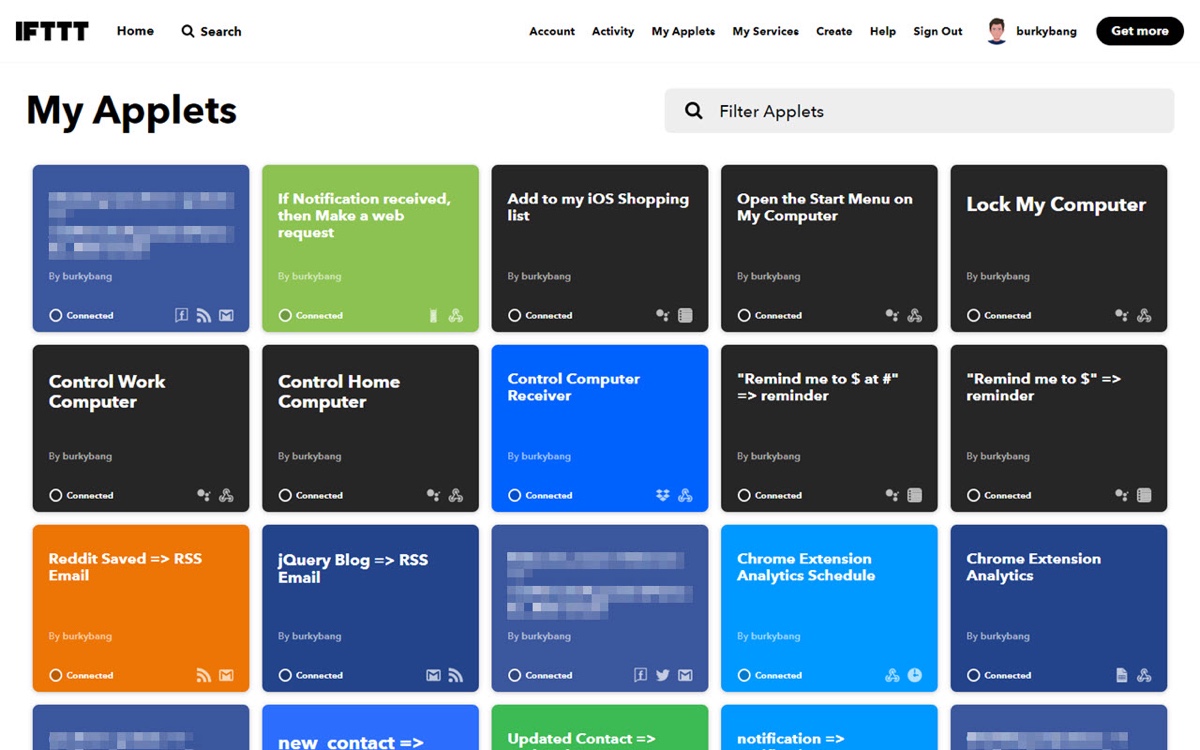Click the Google Assistant icon on Control Work Computer
This screenshot has width=1200, height=750.
204,495
